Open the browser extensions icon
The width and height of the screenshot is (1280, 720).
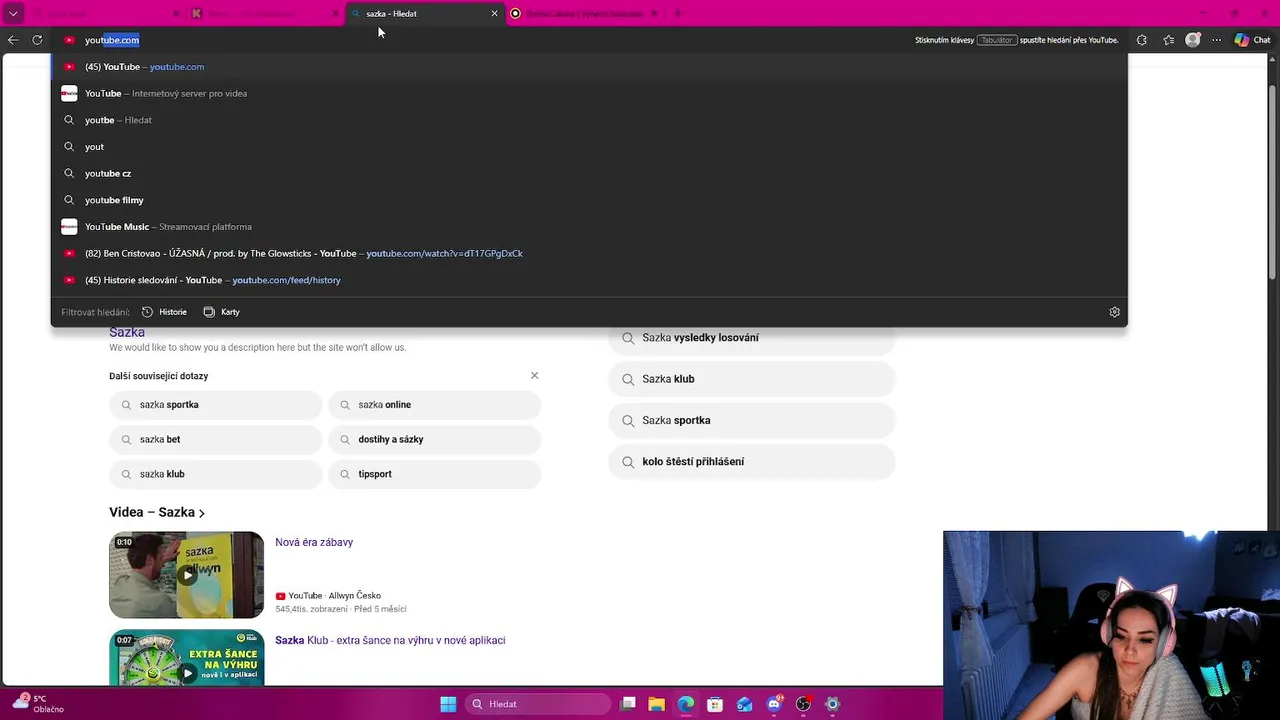[x=1142, y=40]
